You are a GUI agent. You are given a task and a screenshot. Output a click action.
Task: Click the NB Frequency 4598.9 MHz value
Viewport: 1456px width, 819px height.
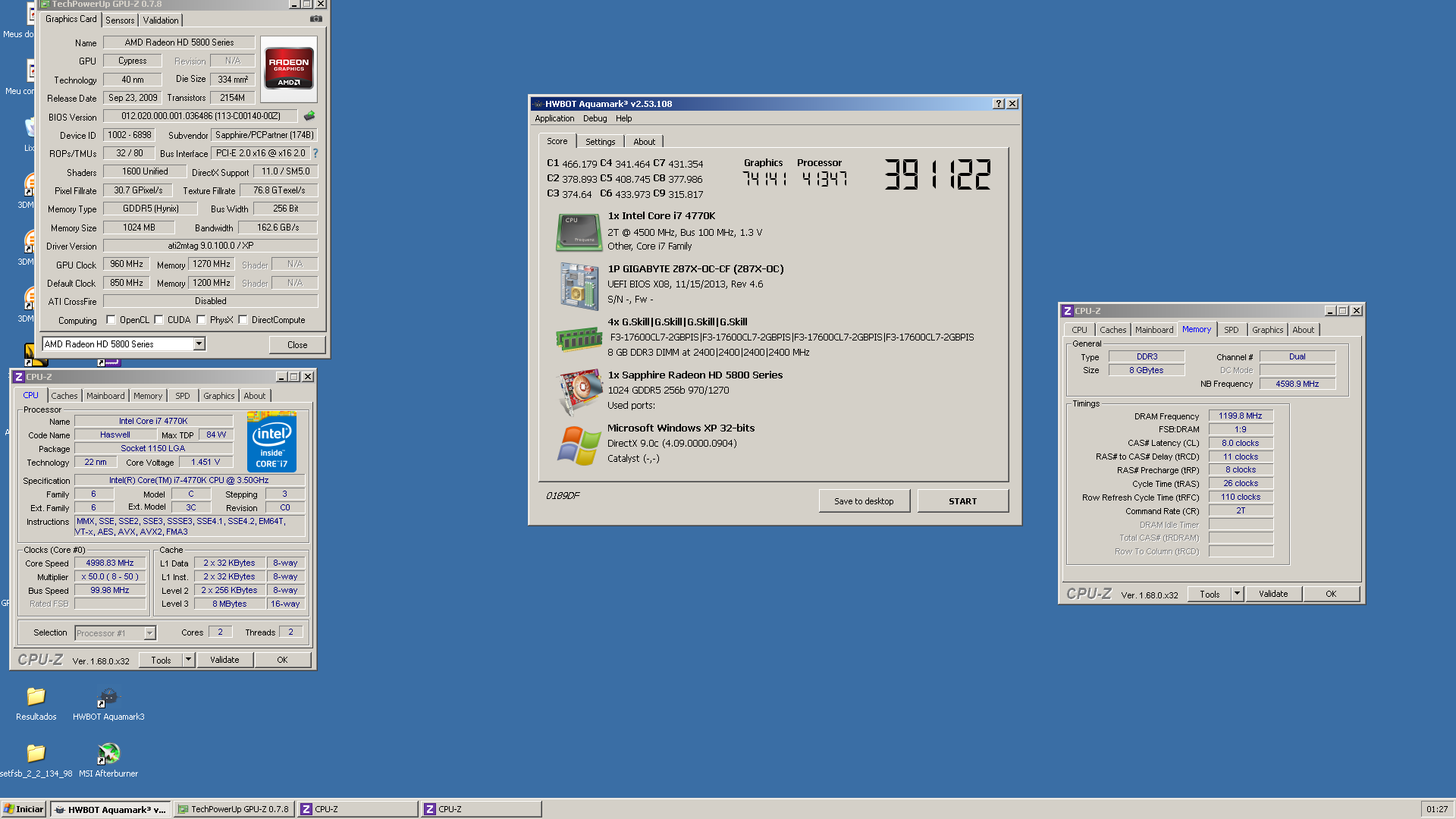click(x=1297, y=384)
